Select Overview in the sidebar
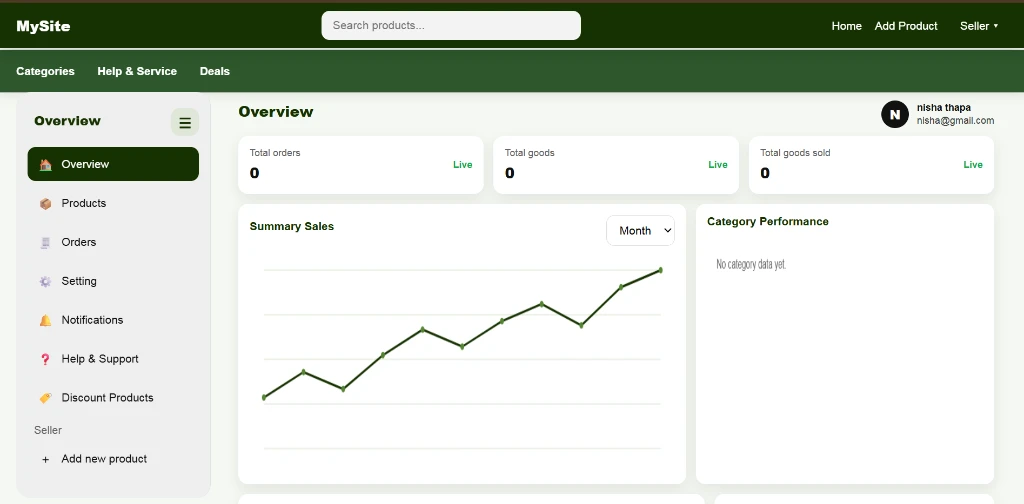Screen dimensions: 1024x504 [x=113, y=164]
